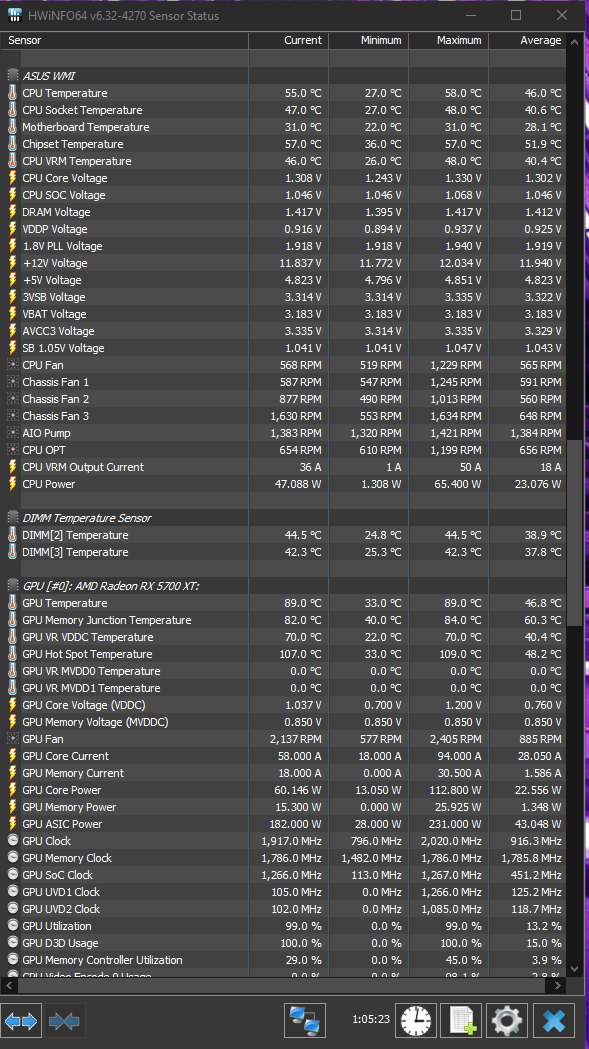
Task: Click the 107.0 °C hot spot current value
Action: 300,654
